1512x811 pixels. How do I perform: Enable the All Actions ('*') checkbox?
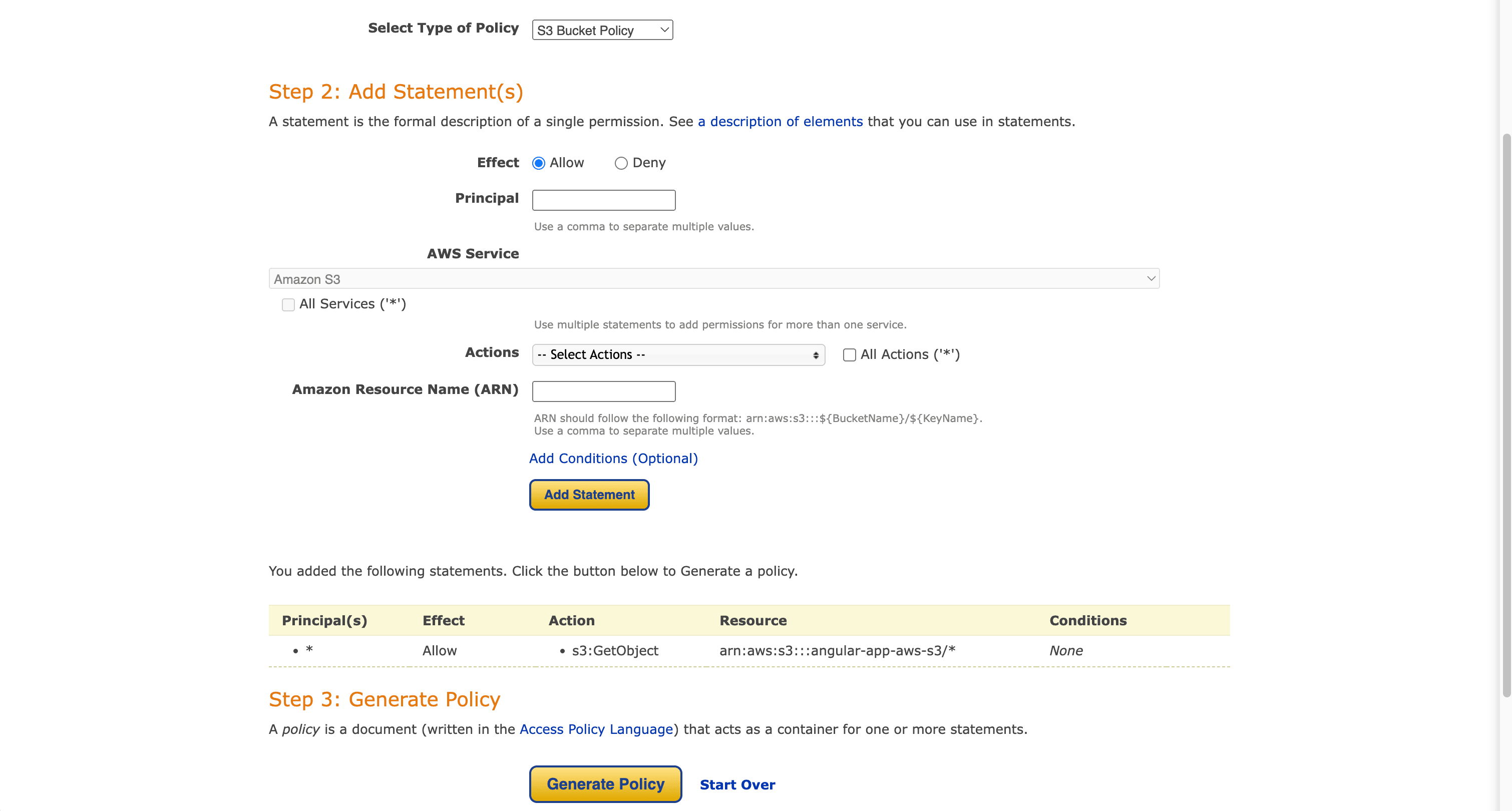(849, 355)
